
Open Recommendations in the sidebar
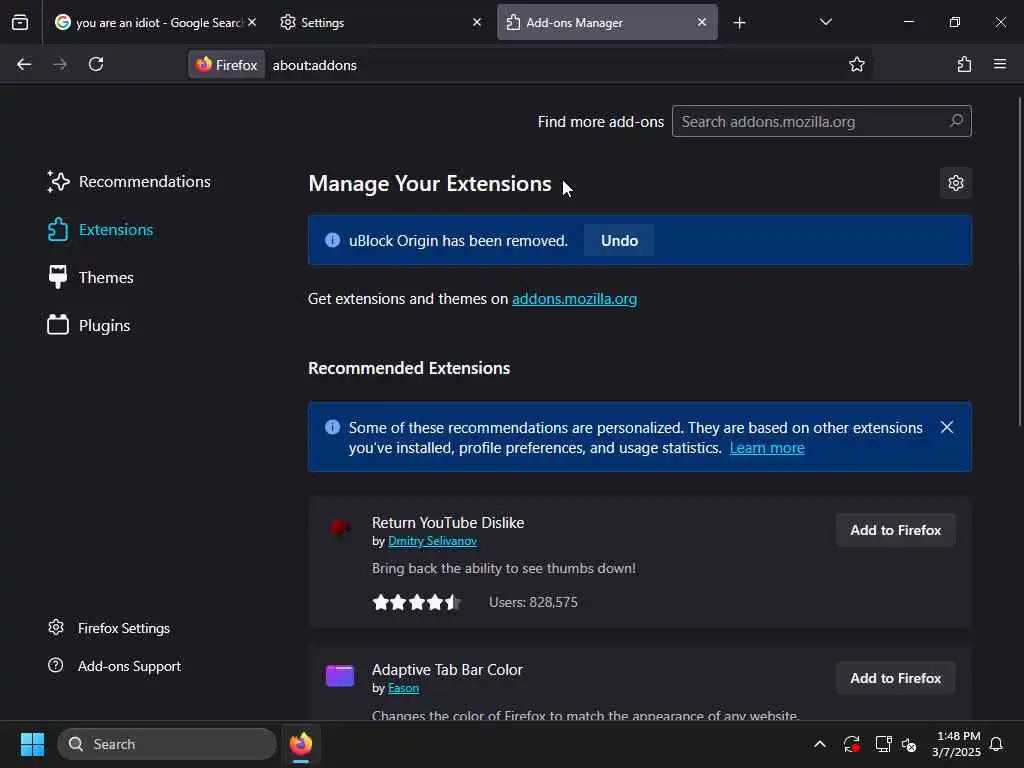129,182
